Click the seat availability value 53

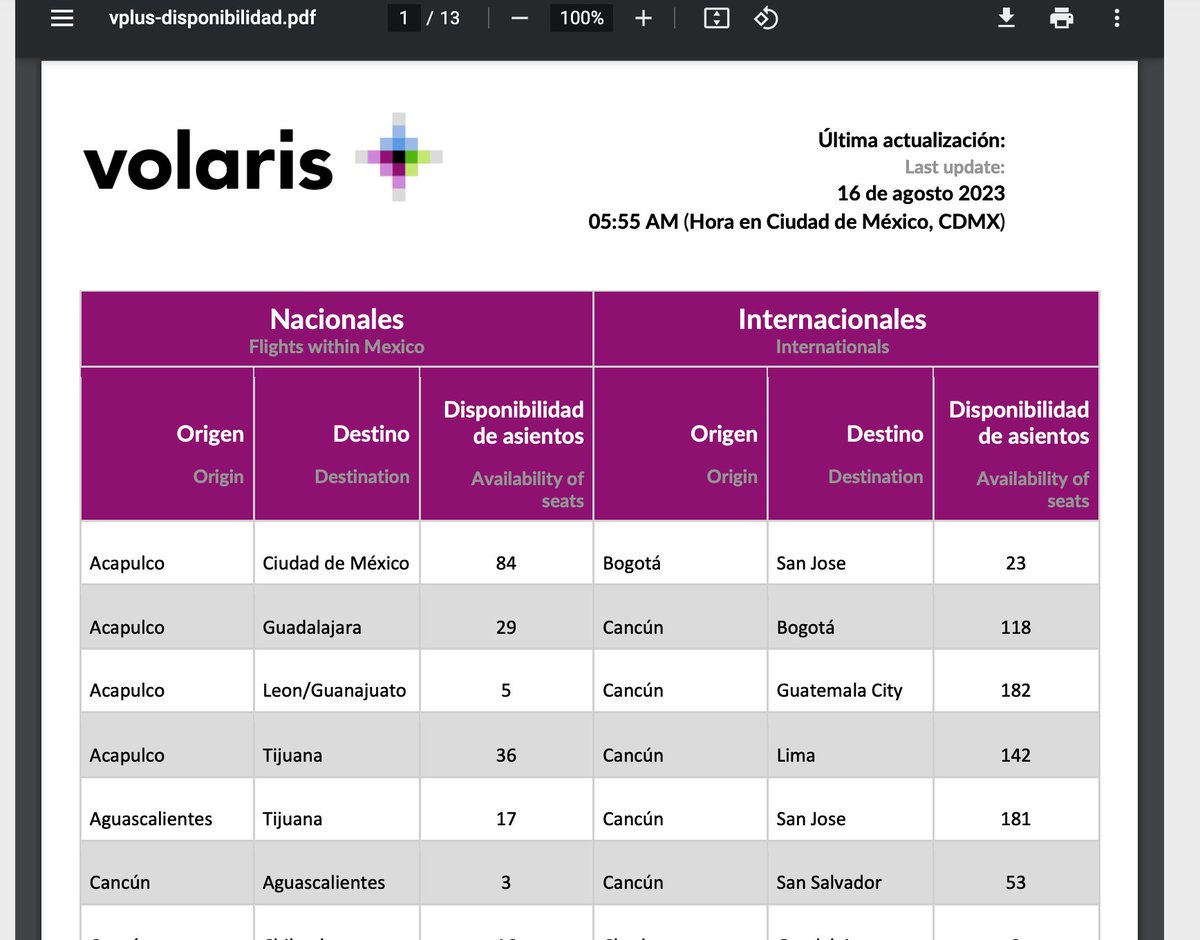click(1016, 882)
